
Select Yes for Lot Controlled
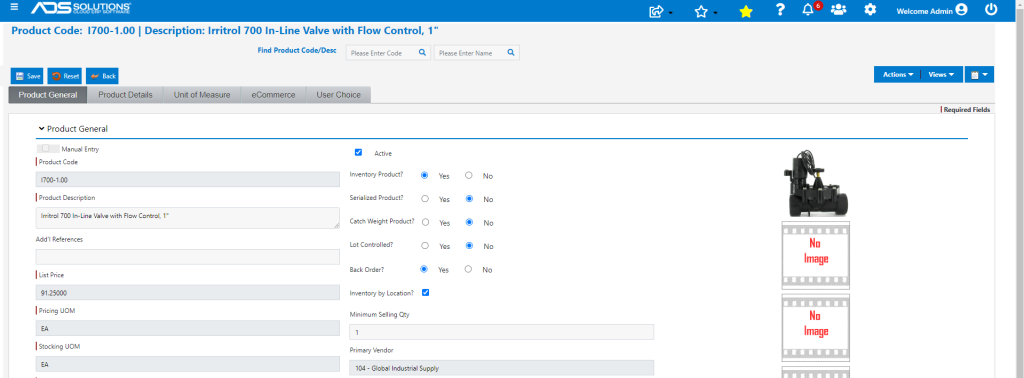tap(425, 245)
